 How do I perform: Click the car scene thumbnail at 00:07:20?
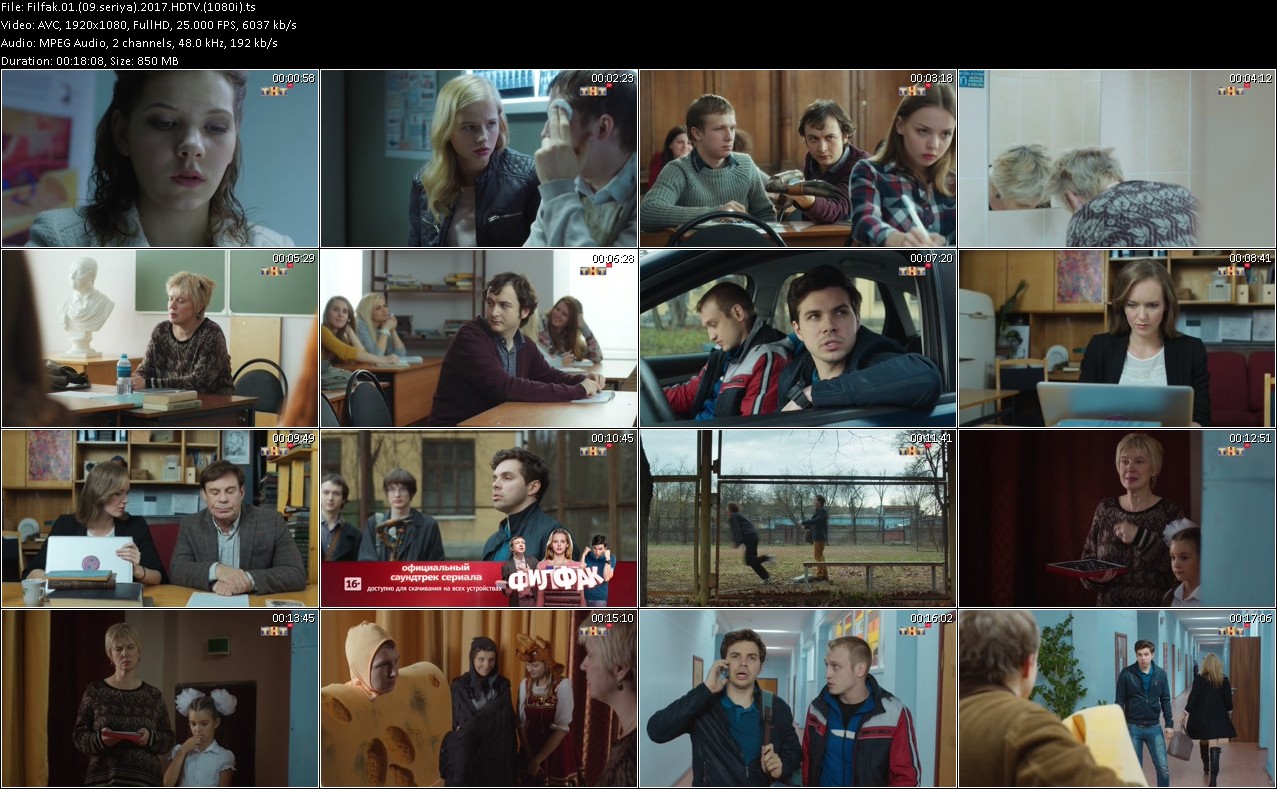pos(798,338)
